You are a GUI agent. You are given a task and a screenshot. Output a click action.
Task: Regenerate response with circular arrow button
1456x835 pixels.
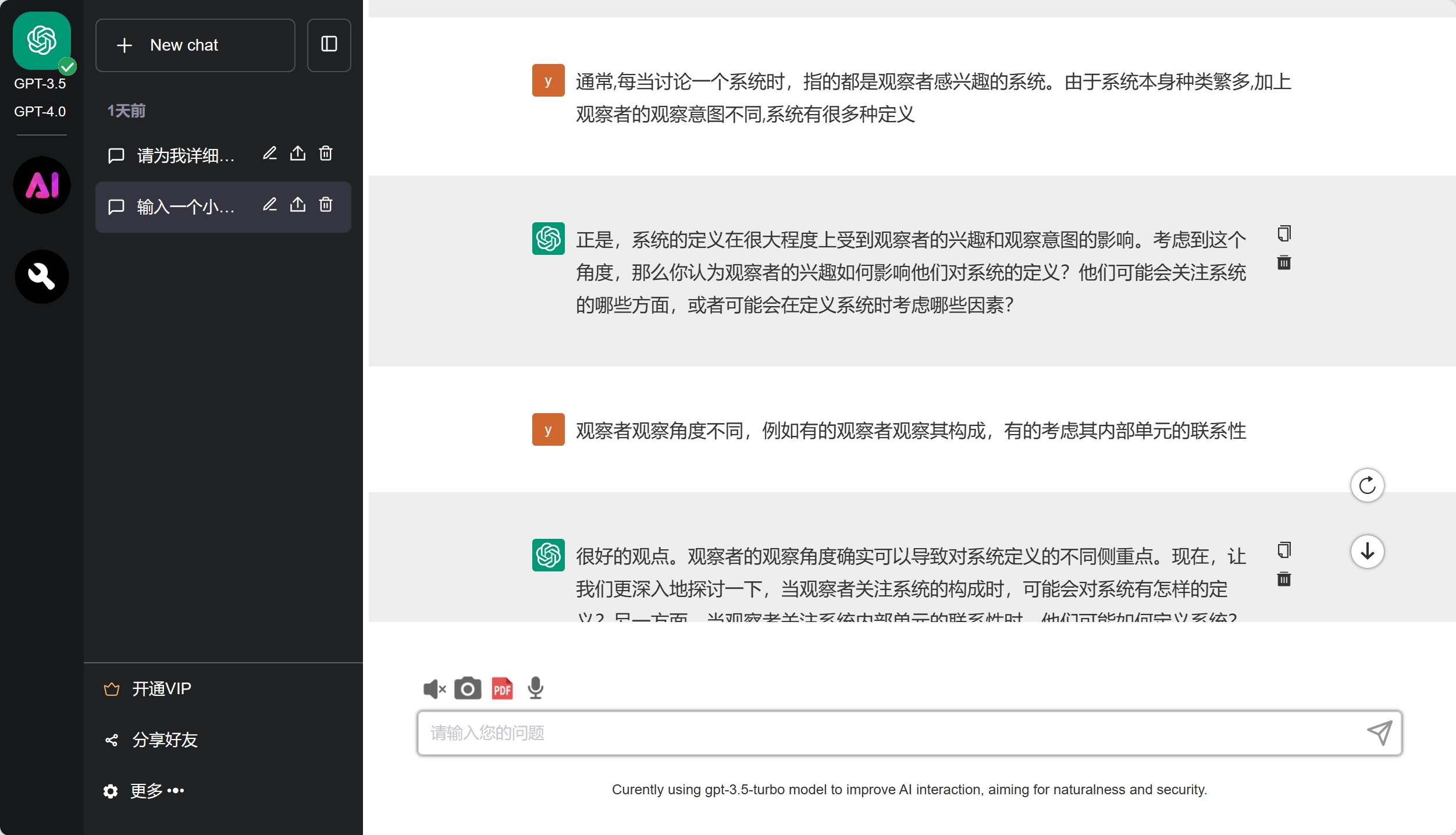tap(1367, 485)
